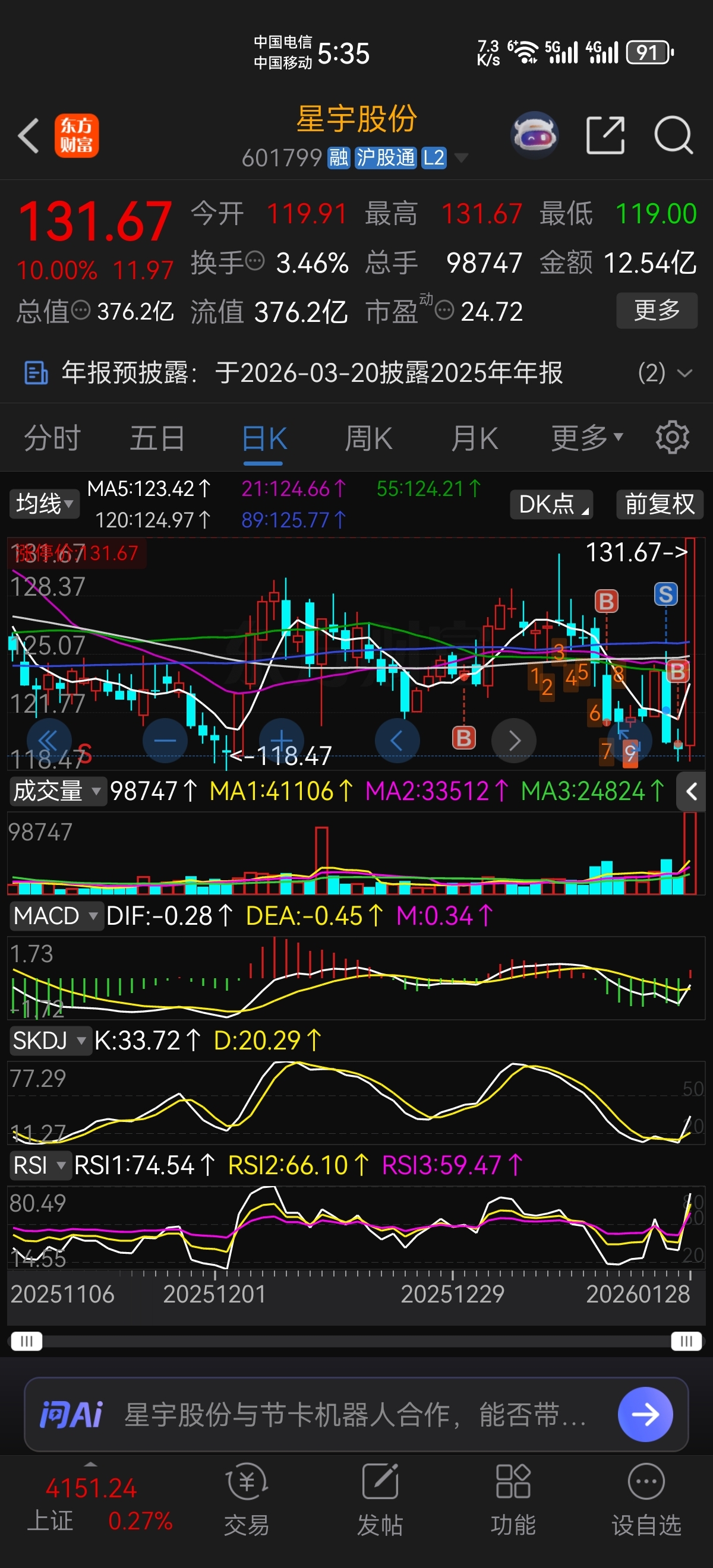Tap the DIF:-0.28 value
Image resolution: width=713 pixels, height=1568 pixels.
pyautogui.click(x=169, y=915)
